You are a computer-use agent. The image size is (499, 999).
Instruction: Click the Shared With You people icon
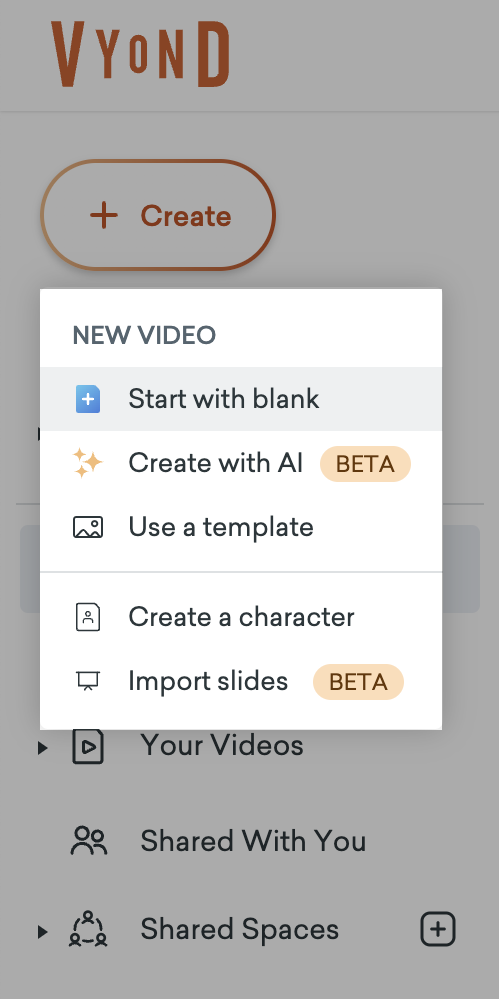[89, 841]
